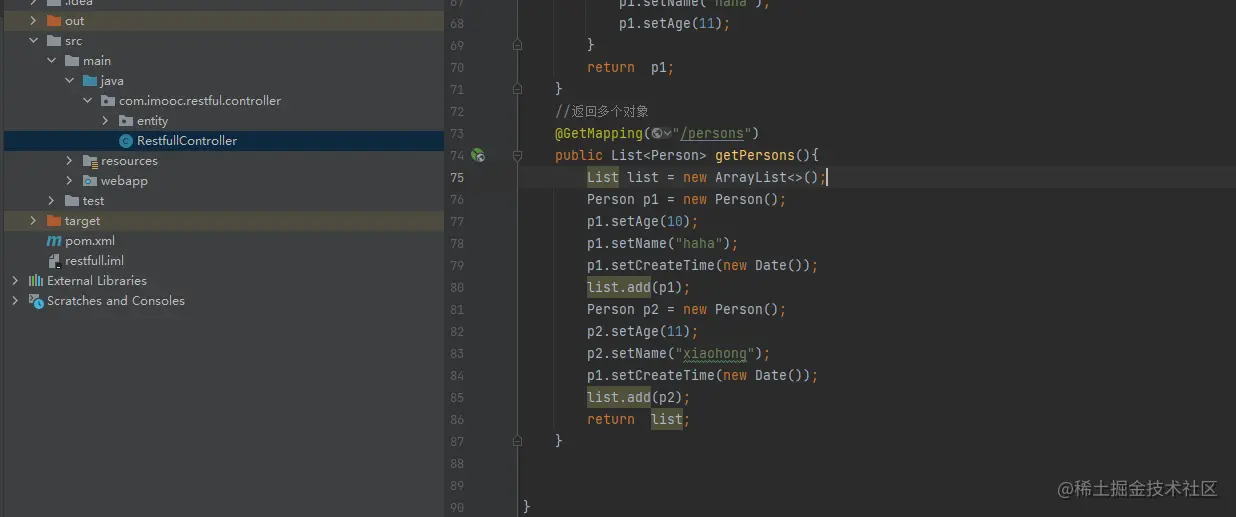Click the controller package icon
The height and width of the screenshot is (517, 1236).
[107, 101]
